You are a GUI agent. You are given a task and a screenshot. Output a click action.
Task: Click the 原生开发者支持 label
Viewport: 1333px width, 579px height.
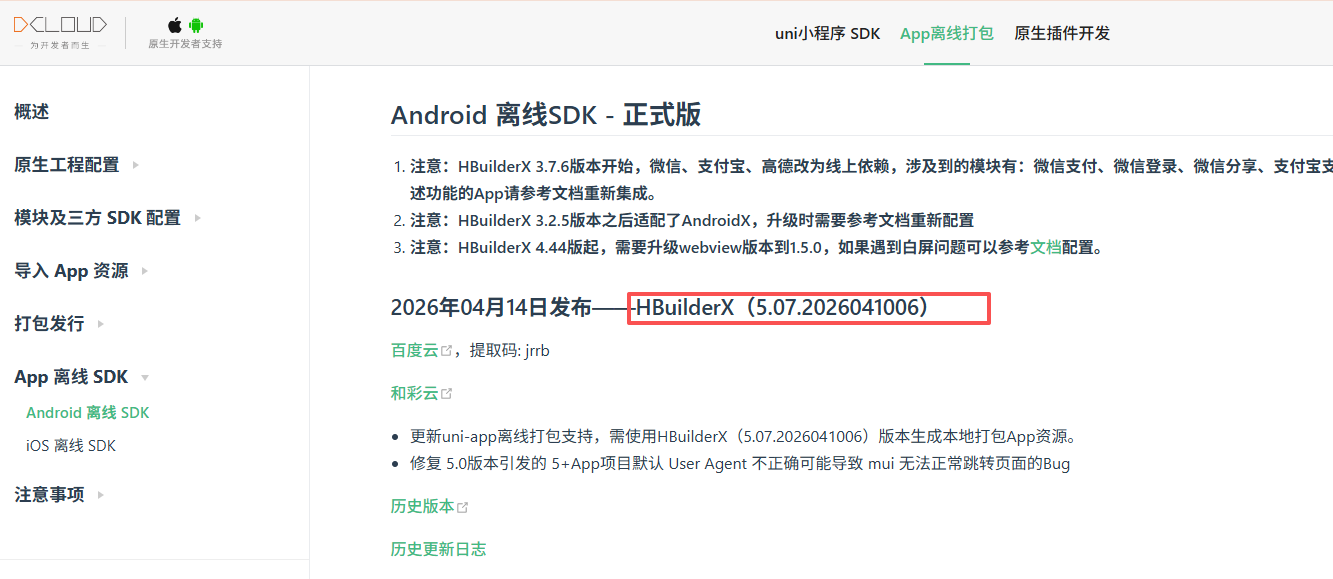click(185, 44)
